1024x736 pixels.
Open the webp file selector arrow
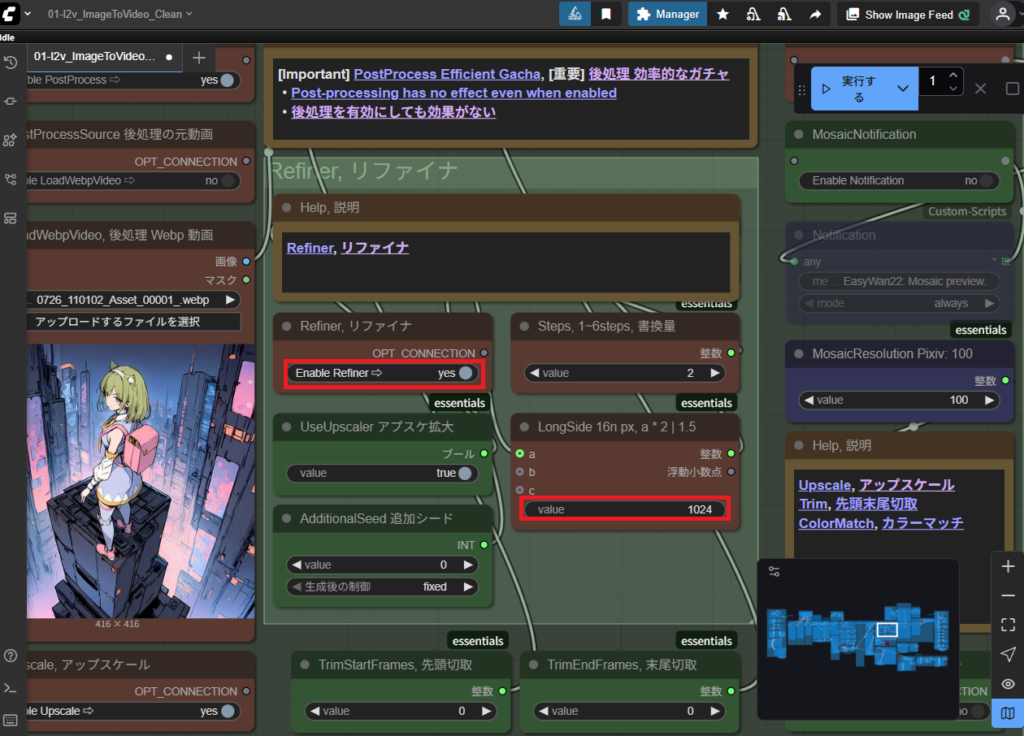(230, 300)
